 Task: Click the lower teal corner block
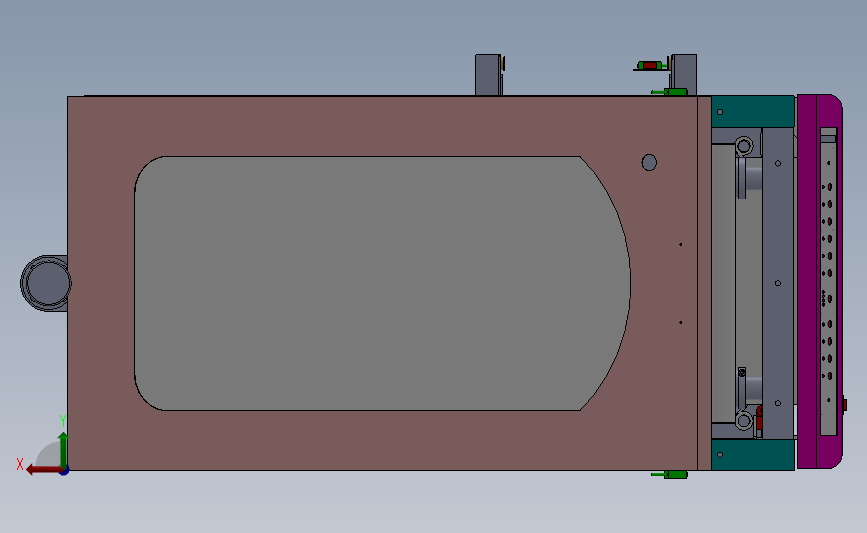[753, 455]
